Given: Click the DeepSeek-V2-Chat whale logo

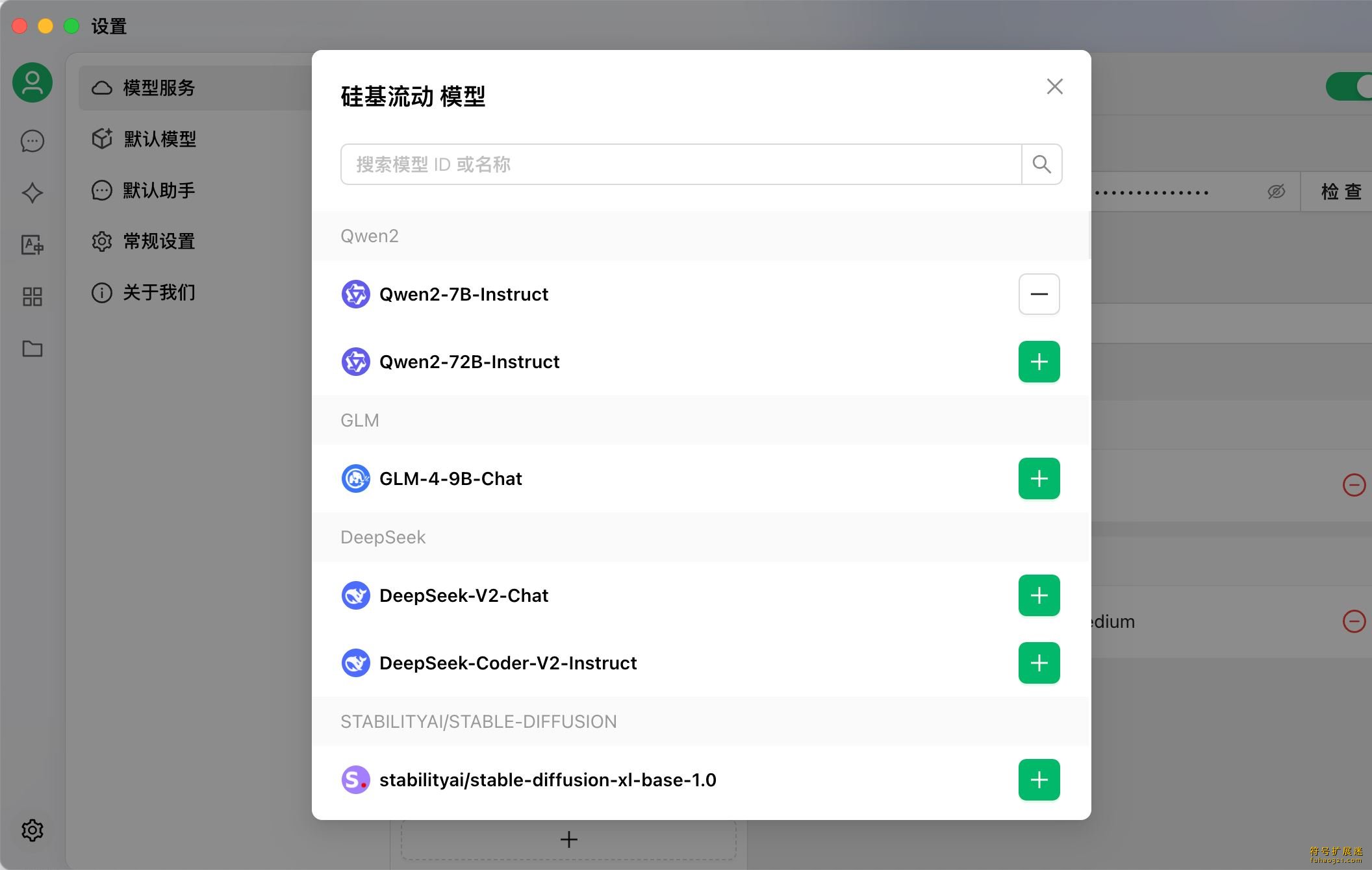Looking at the screenshot, I should pyautogui.click(x=356, y=595).
